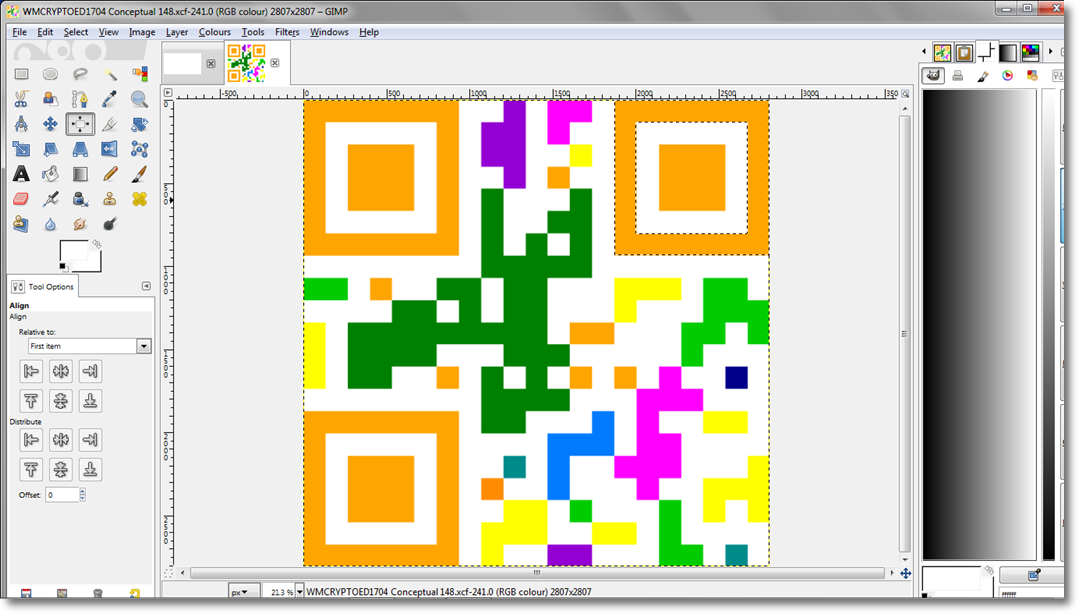Select the Pencil tool
This screenshot has width=1080, height=615.
[x=110, y=174]
